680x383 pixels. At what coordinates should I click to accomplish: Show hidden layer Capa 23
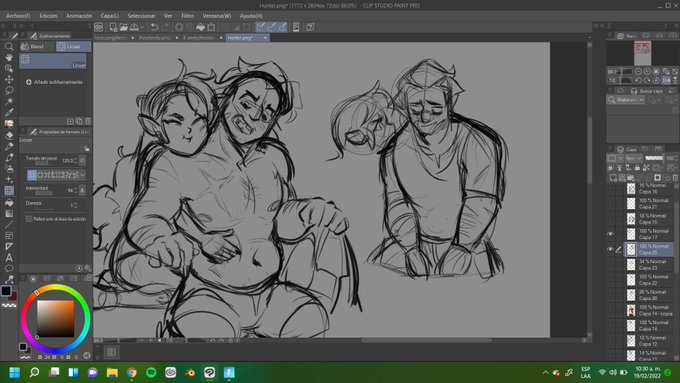611,265
